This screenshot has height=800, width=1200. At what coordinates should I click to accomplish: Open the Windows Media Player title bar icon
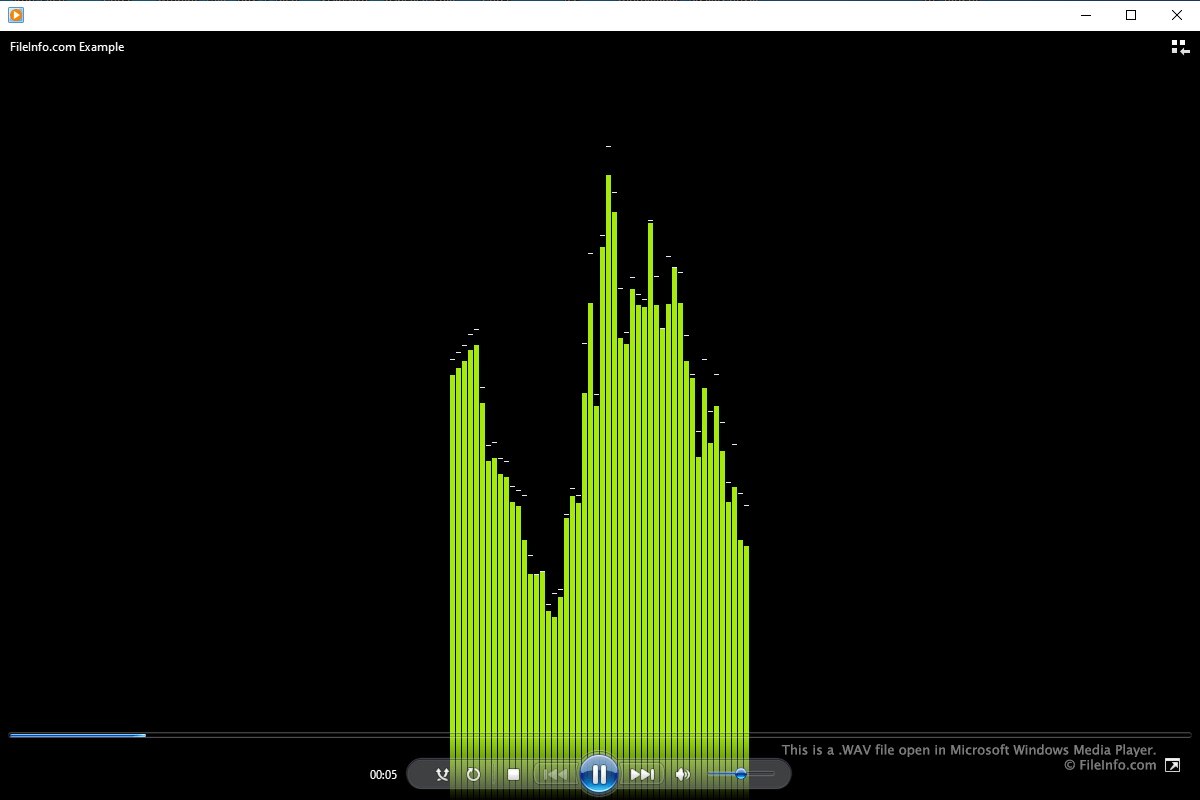(x=16, y=15)
